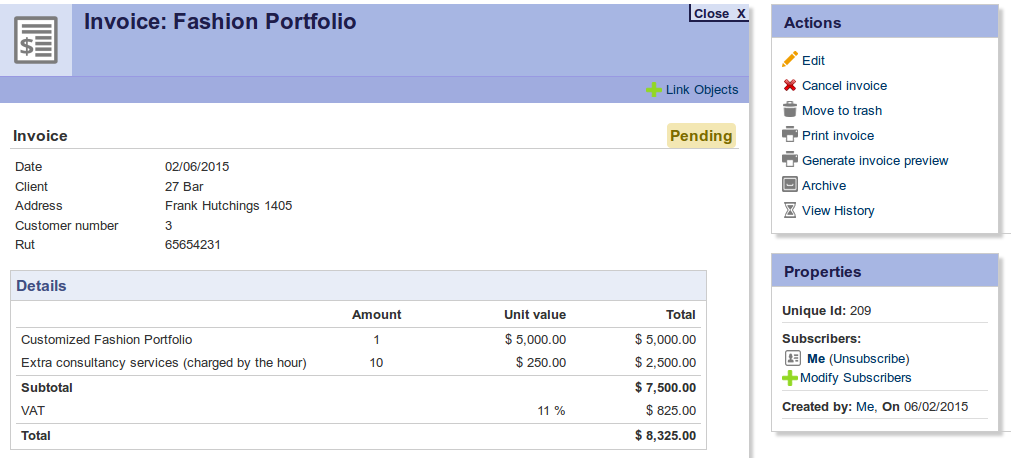
Task: Close the invoice panel
Action: pos(719,13)
